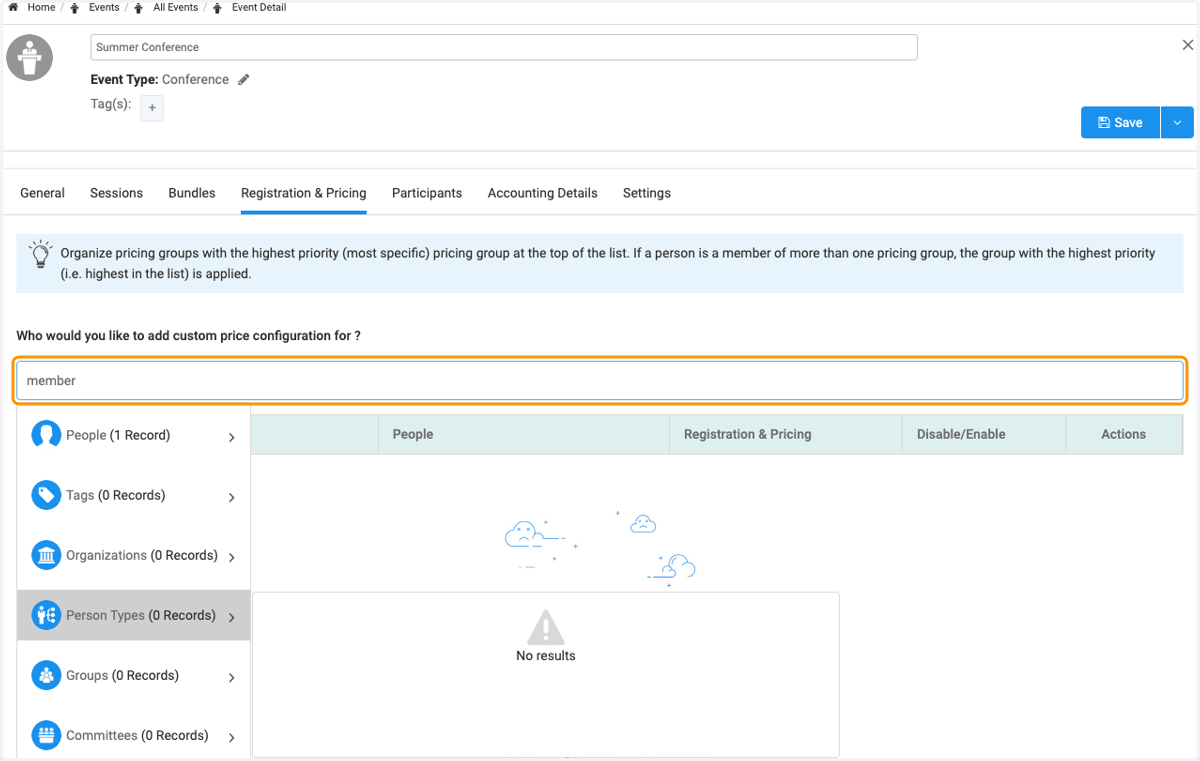The height and width of the screenshot is (761, 1200).
Task: Expand the Person Types chevron
Action: point(232,617)
